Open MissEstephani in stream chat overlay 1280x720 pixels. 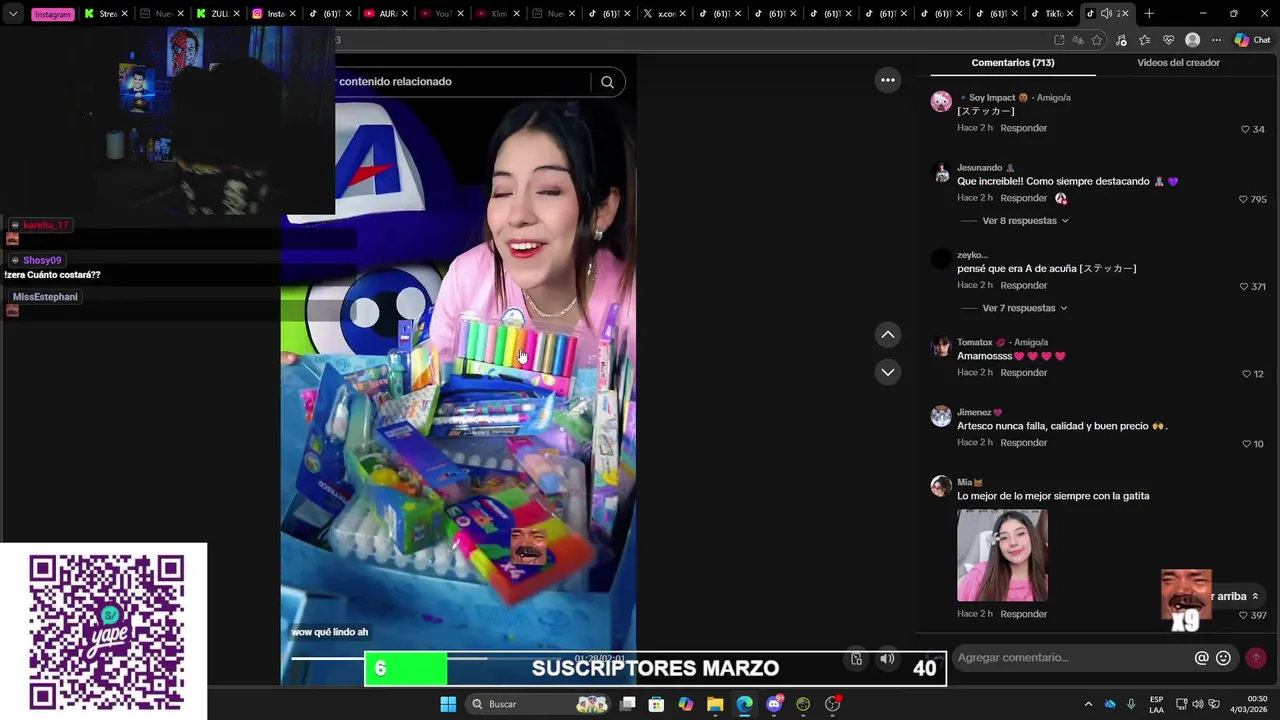click(x=45, y=297)
